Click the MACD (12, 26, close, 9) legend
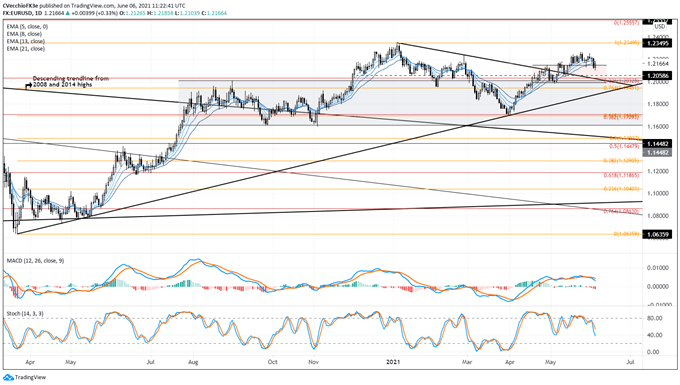The image size is (680, 385). click(x=35, y=261)
